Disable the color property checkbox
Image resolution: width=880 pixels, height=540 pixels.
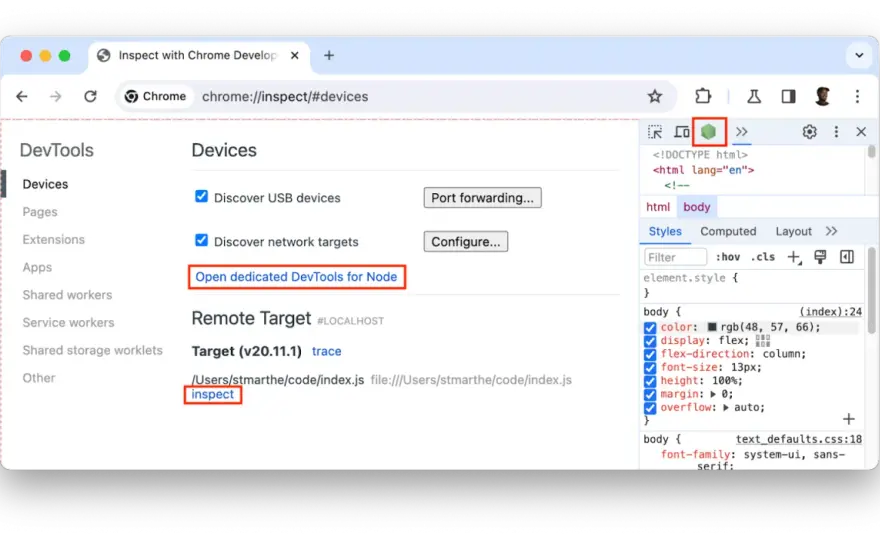click(650, 327)
